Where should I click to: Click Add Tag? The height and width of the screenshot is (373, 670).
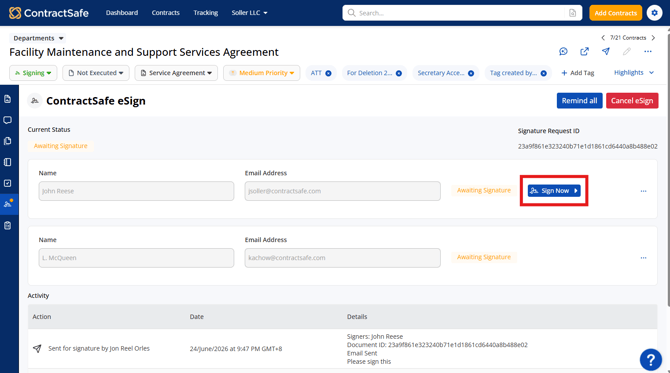coord(578,73)
